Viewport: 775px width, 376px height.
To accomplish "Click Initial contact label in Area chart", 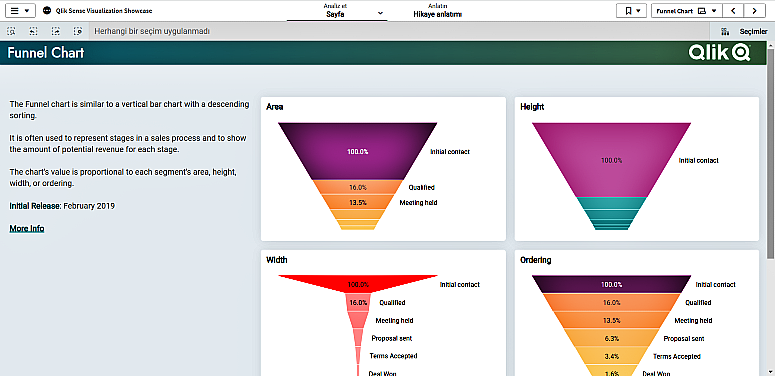I will [x=450, y=152].
